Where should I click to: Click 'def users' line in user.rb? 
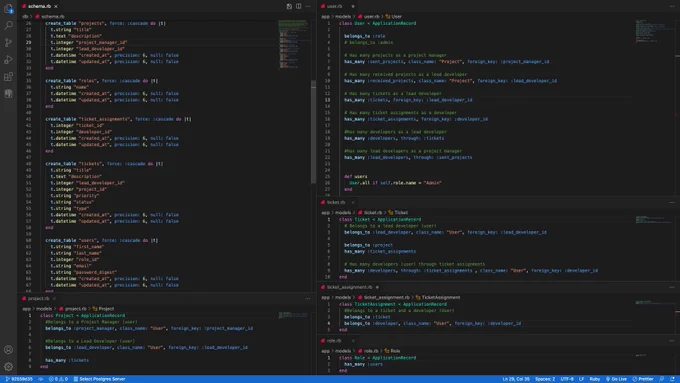click(356, 177)
